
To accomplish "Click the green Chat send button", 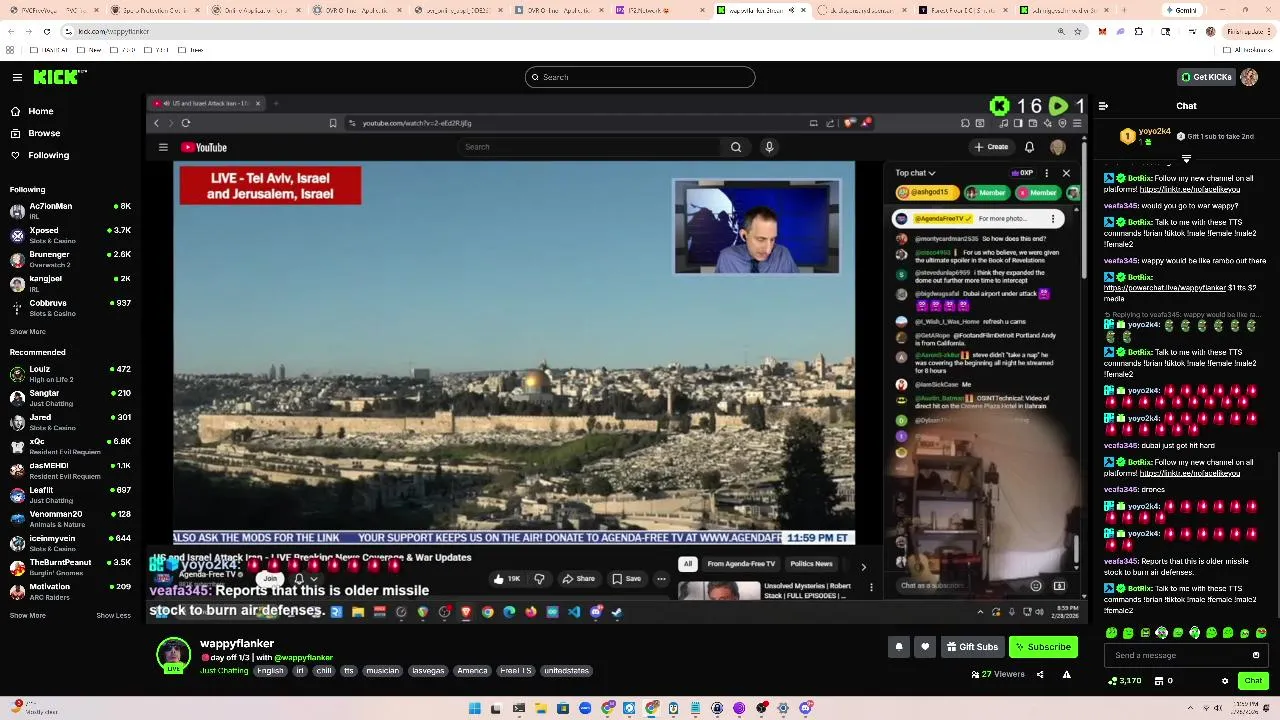I will (1253, 681).
